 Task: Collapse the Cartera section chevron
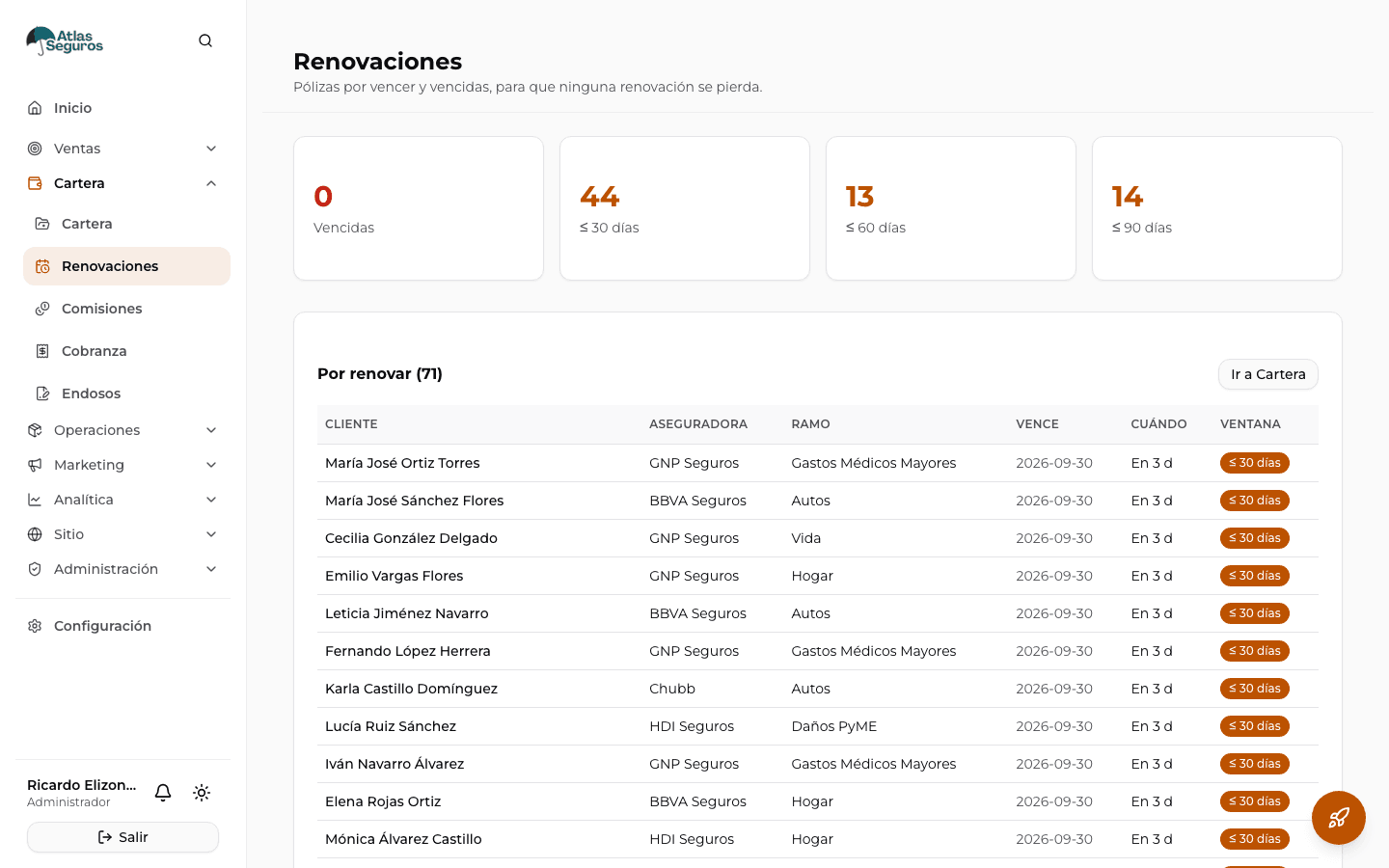tap(211, 183)
